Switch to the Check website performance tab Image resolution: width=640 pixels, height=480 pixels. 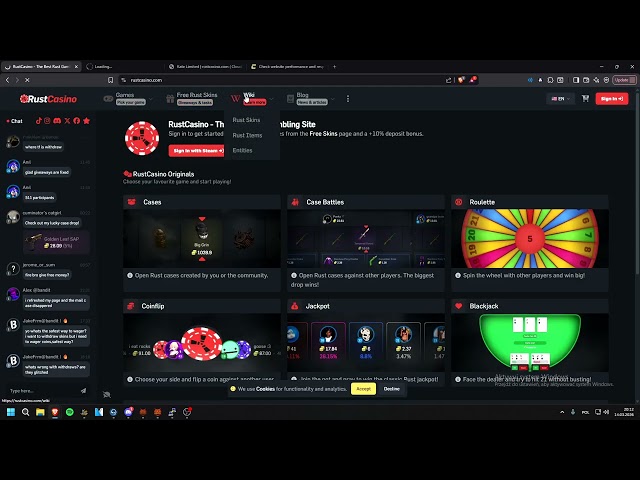pos(287,67)
